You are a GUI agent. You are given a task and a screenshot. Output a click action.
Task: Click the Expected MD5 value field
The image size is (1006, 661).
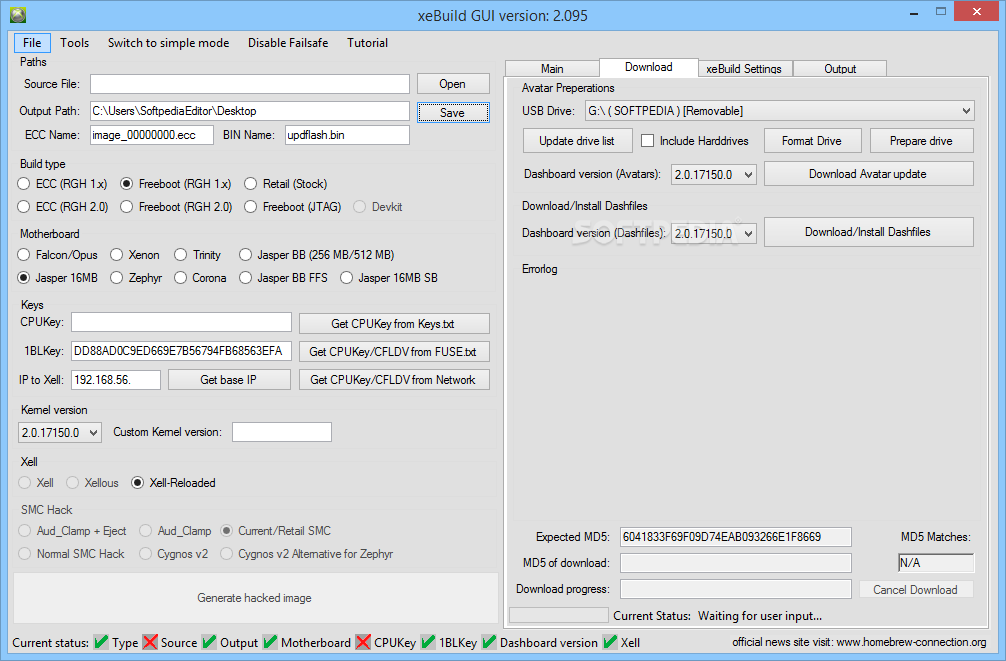point(736,537)
